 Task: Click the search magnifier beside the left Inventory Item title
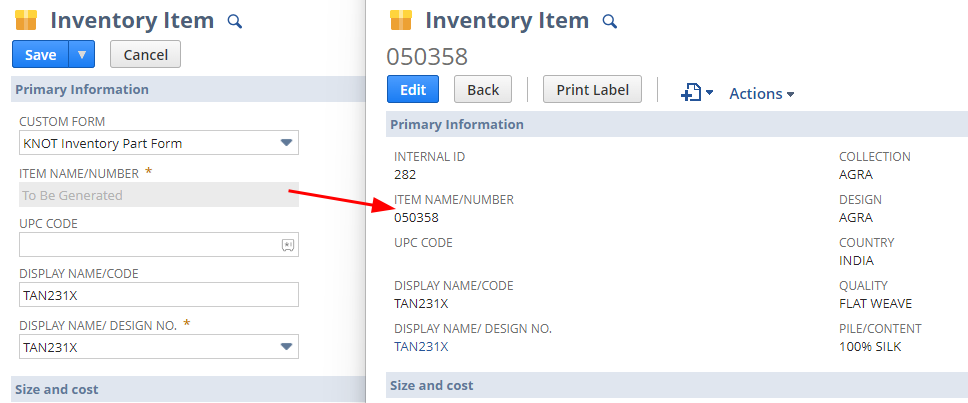pyautogui.click(x=235, y=21)
